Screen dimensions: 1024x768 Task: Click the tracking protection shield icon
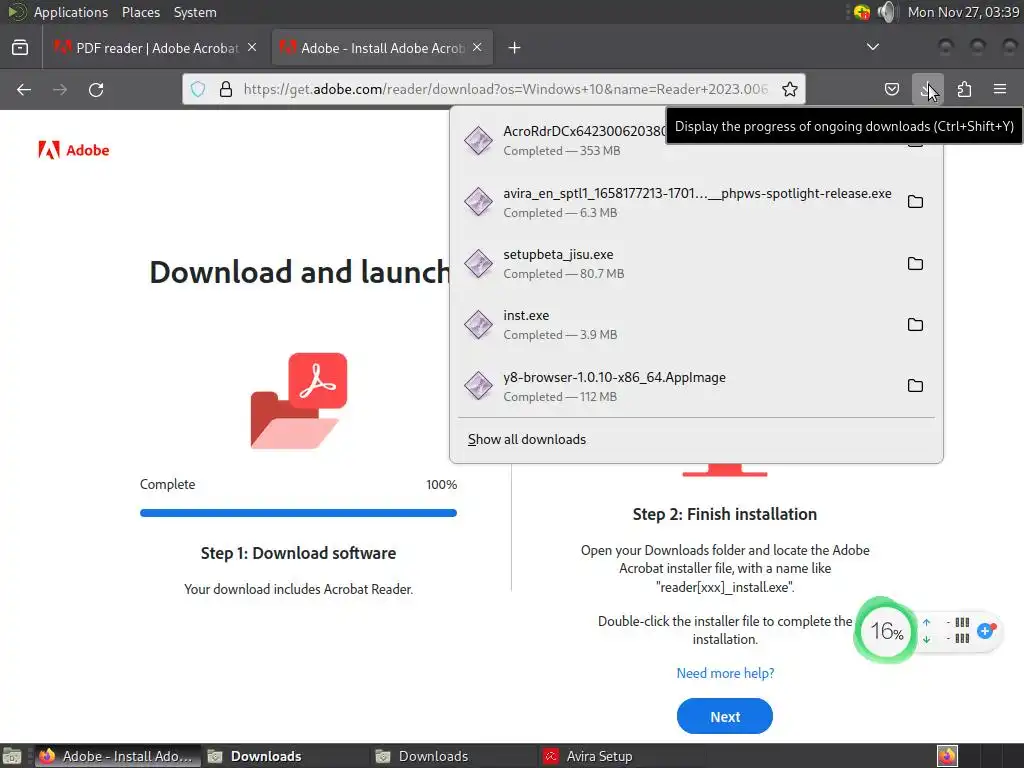(x=198, y=89)
